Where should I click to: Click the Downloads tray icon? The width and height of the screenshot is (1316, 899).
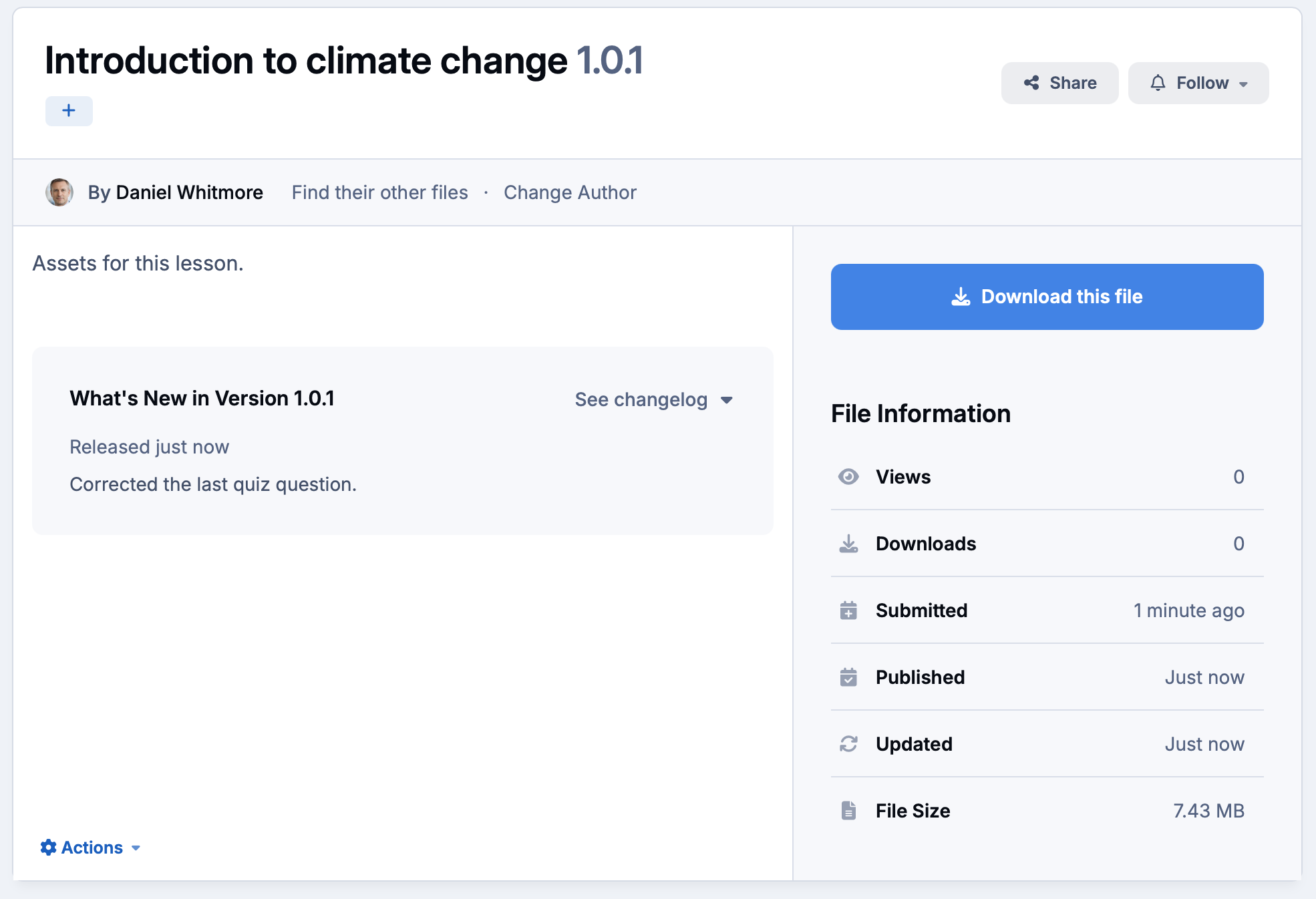pos(848,544)
